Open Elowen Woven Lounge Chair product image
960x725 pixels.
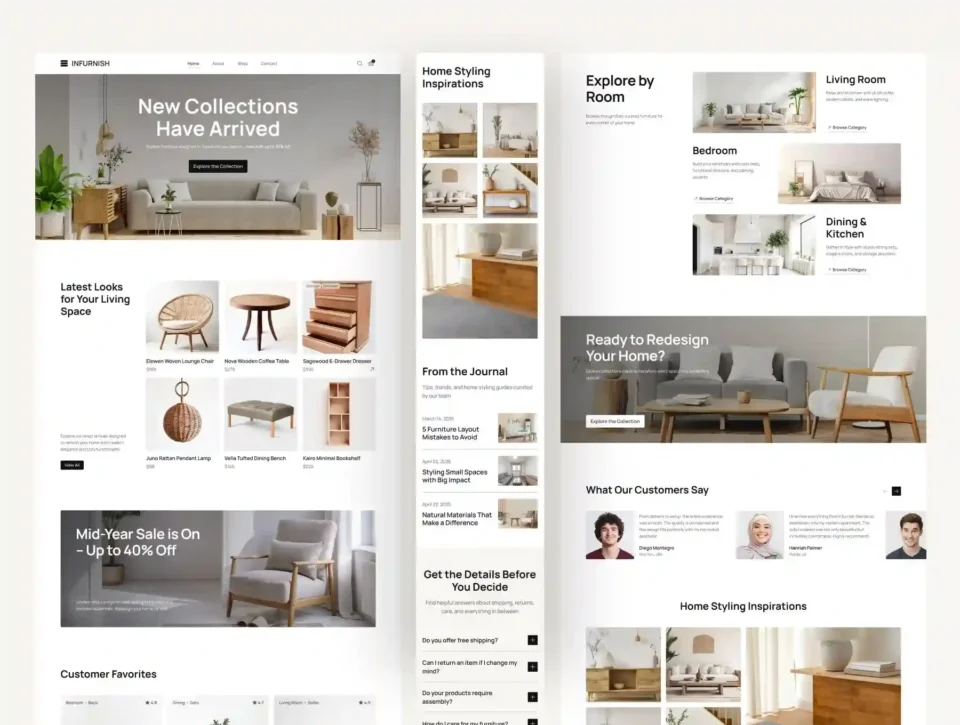182,317
